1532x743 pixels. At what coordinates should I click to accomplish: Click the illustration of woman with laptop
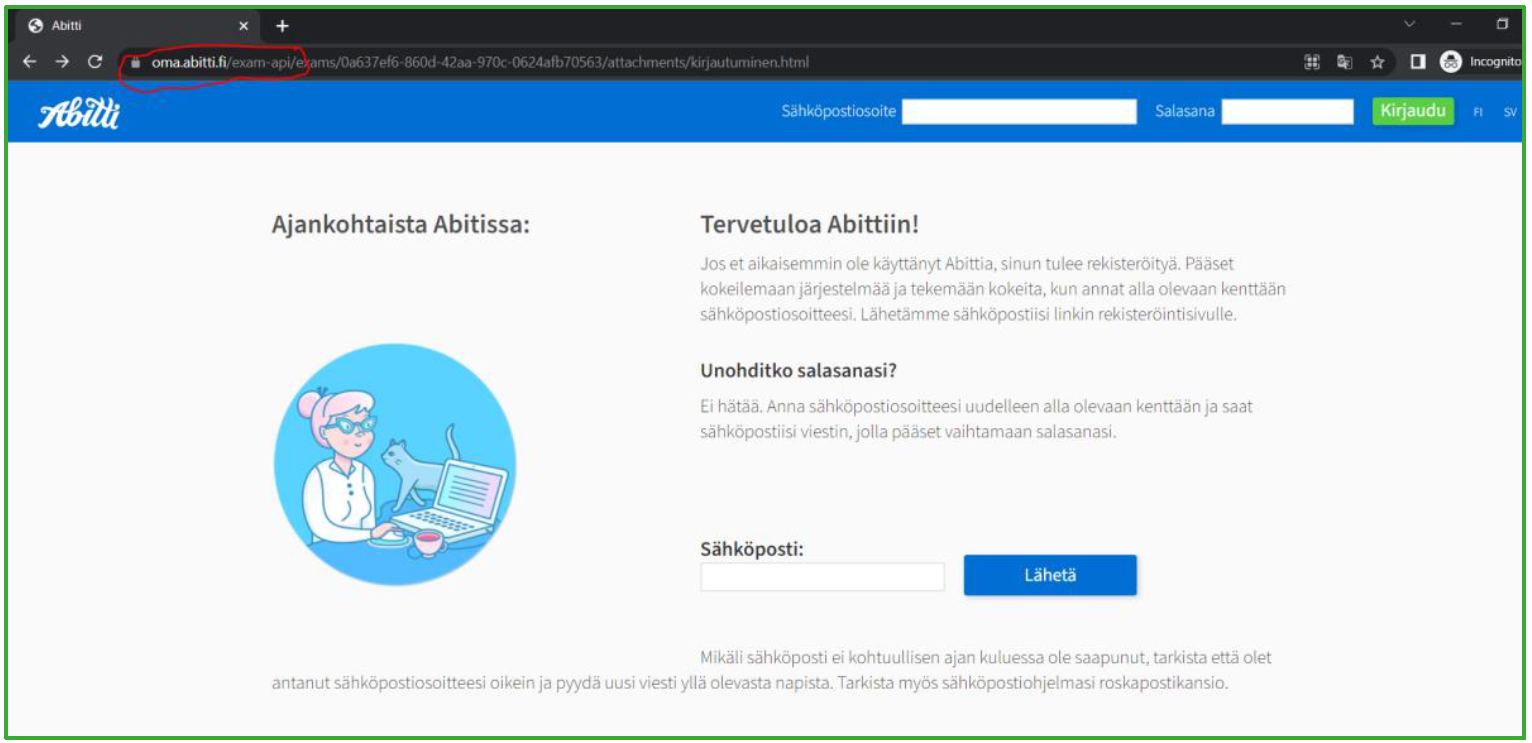coord(395,465)
